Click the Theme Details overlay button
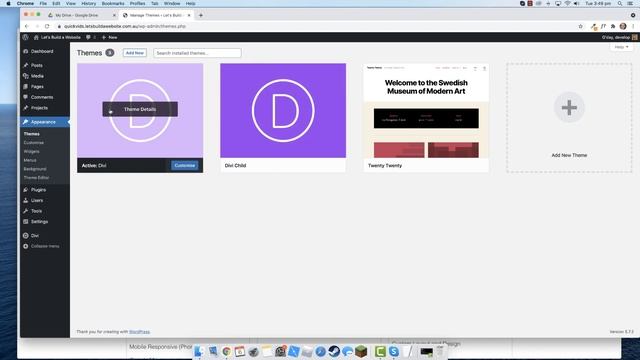 coord(140,109)
